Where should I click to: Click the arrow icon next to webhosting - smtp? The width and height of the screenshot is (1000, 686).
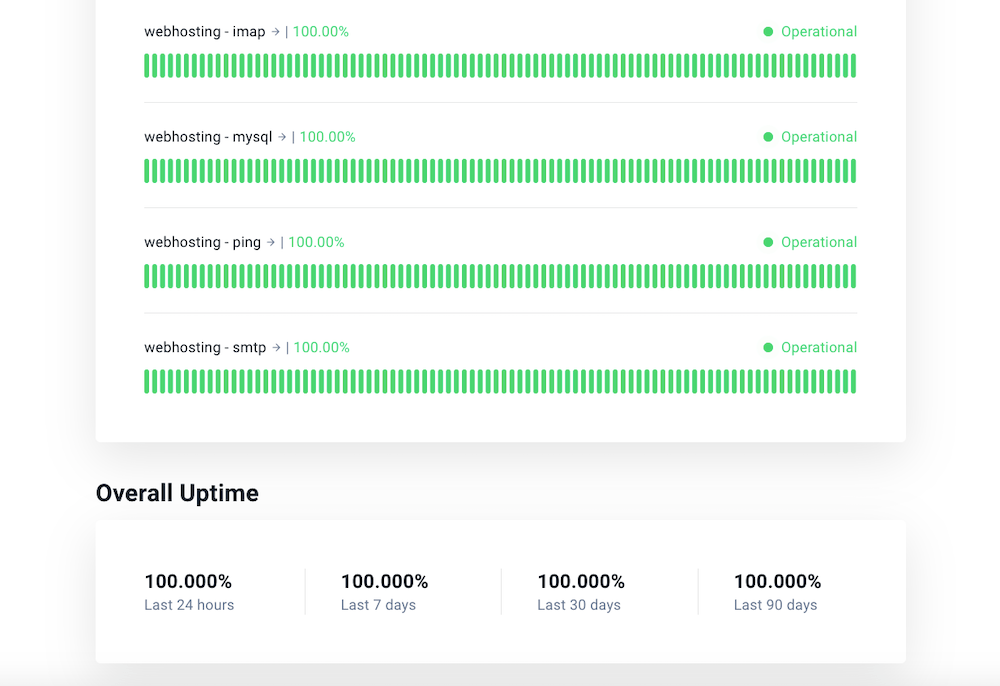pyautogui.click(x=276, y=347)
